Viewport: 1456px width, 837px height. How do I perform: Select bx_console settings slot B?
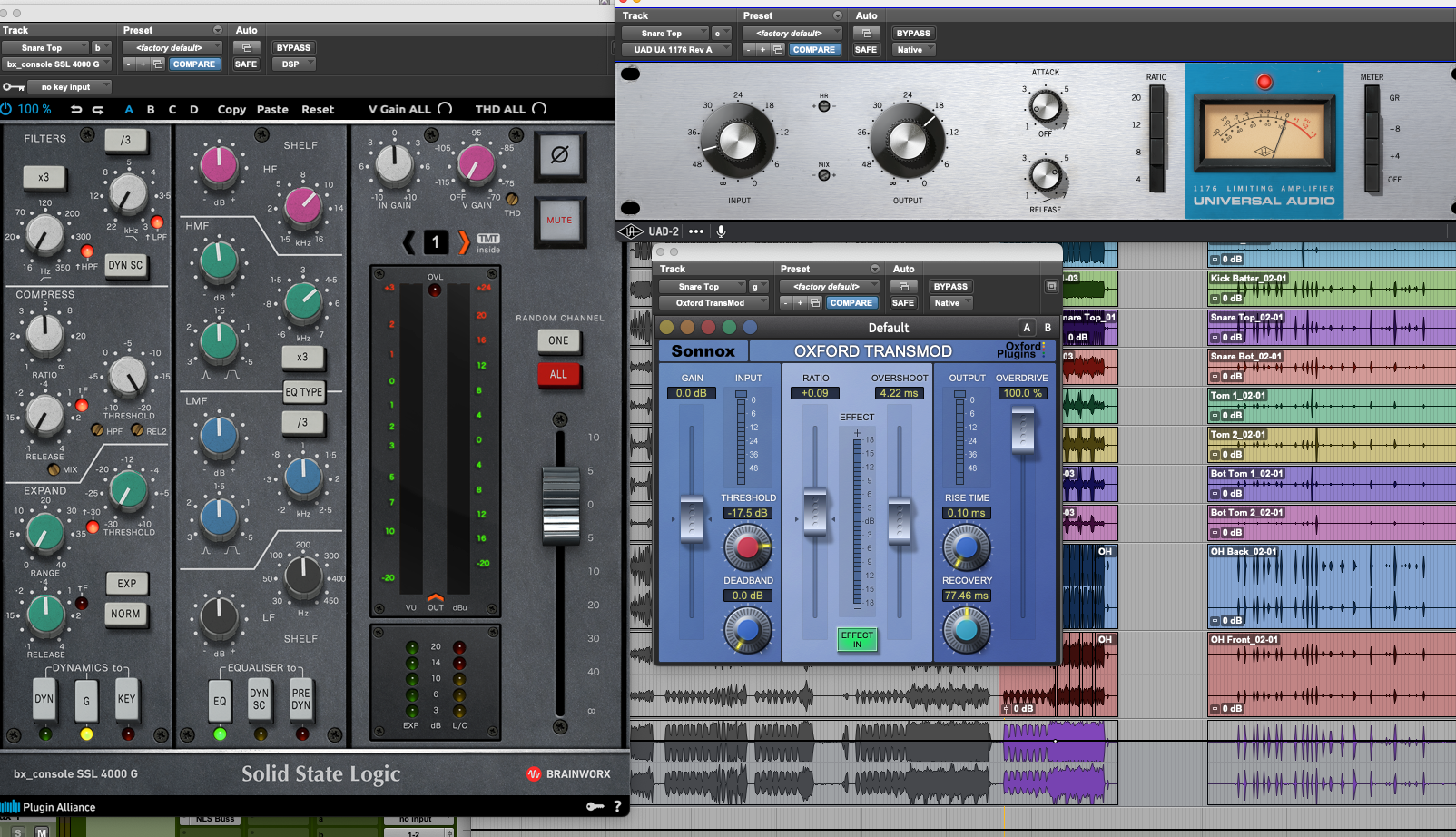(x=151, y=109)
